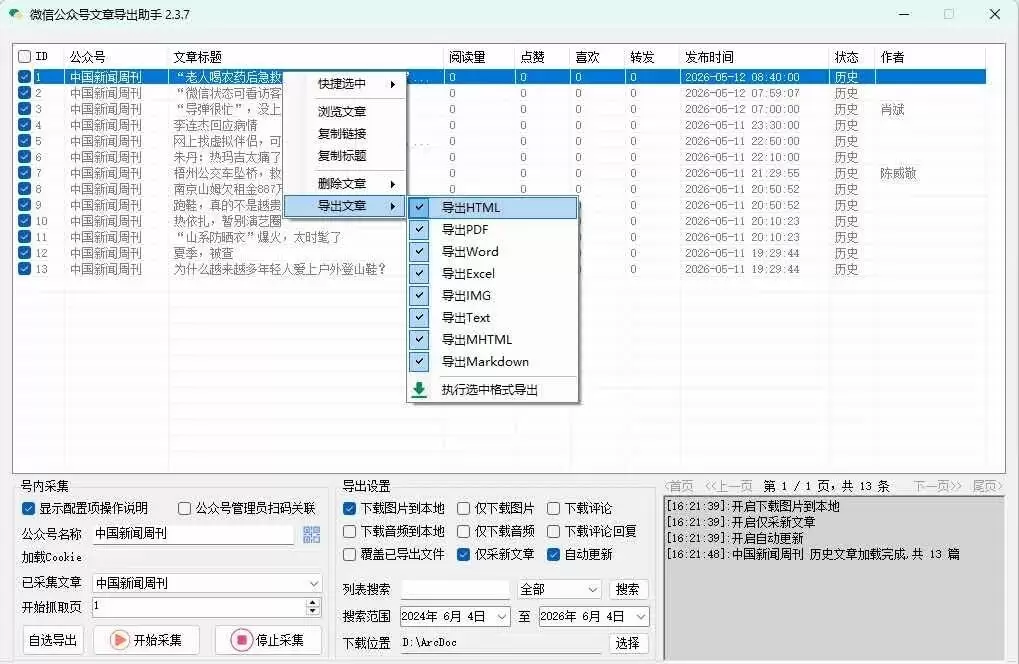Click the 自选导出 button
The height and width of the screenshot is (664, 1019).
[53, 640]
